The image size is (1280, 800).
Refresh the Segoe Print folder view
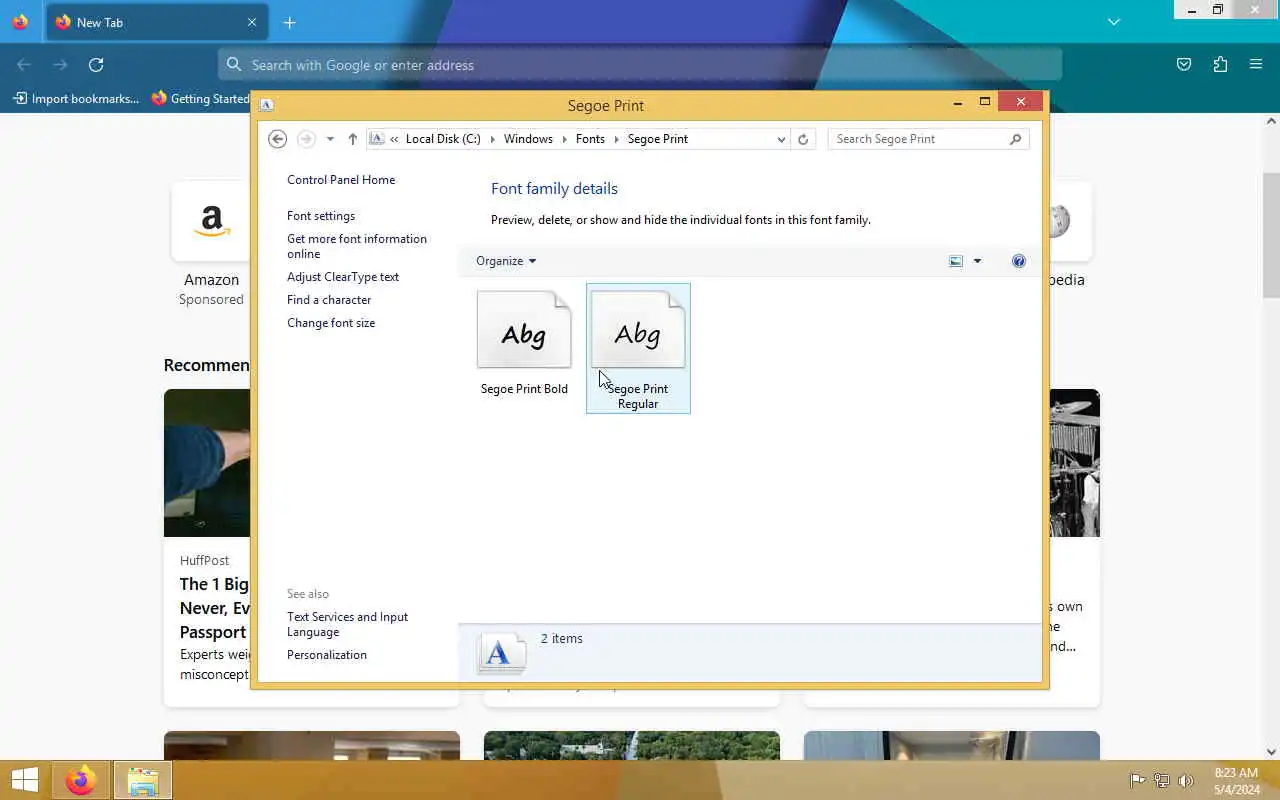(x=802, y=139)
